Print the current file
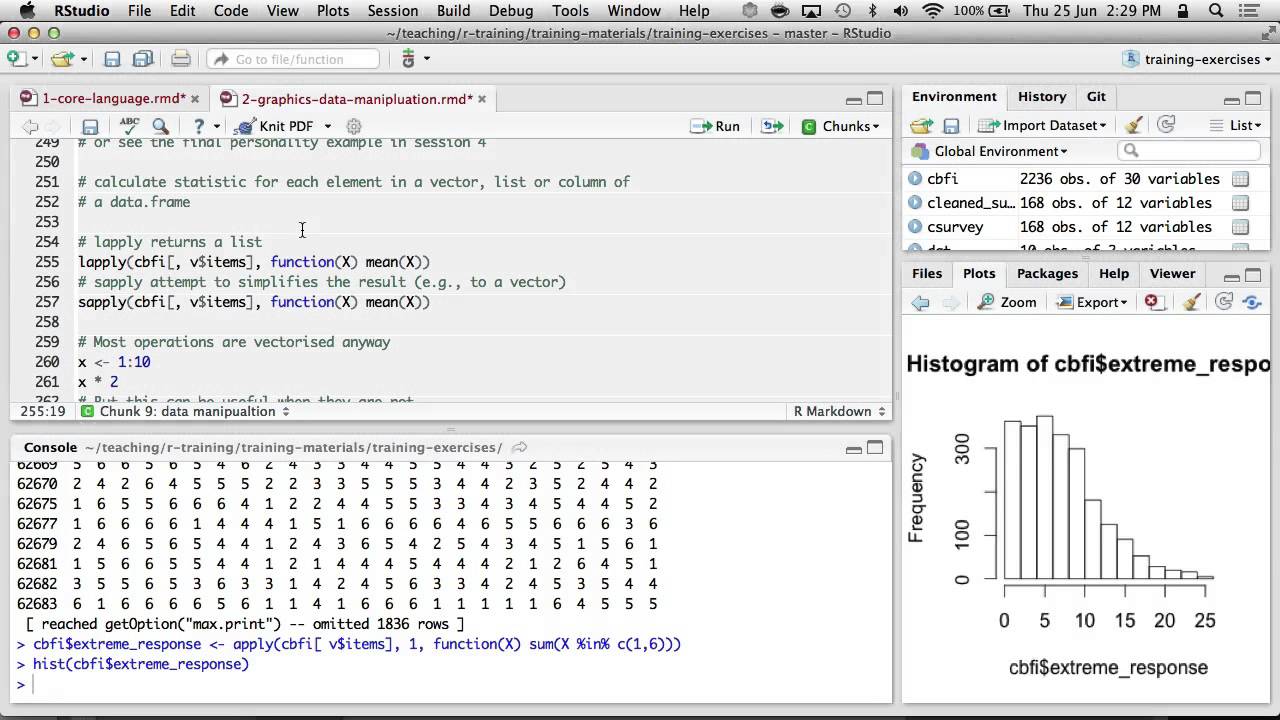This screenshot has width=1280, height=720. 181,59
